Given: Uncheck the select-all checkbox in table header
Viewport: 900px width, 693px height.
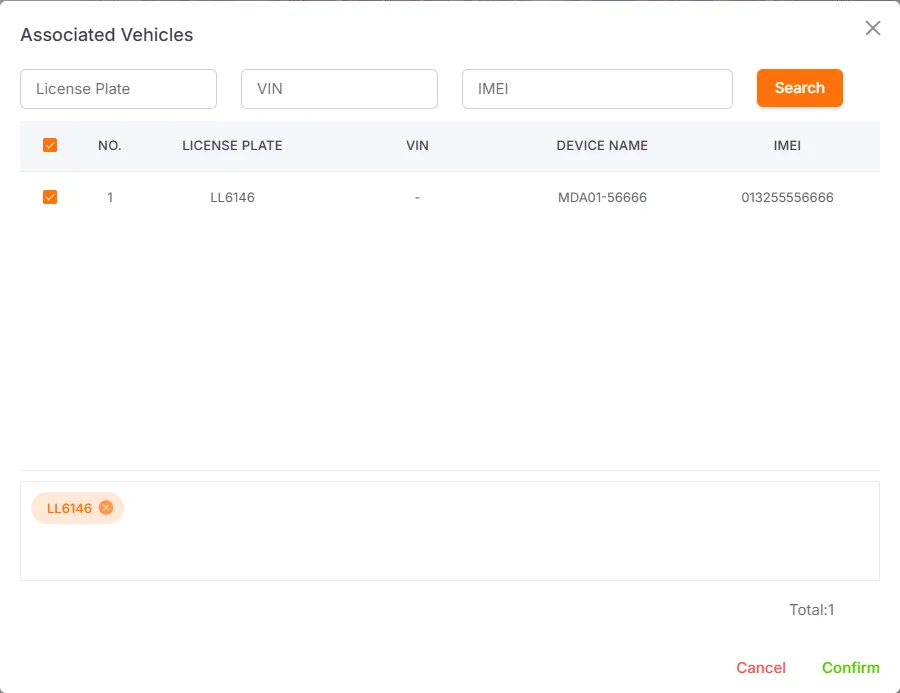Looking at the screenshot, I should [50, 145].
